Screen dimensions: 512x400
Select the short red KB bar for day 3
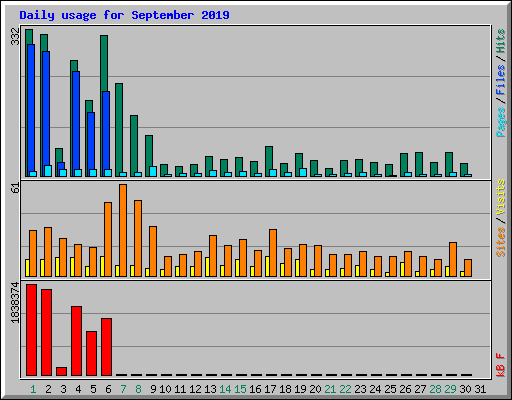(x=61, y=371)
